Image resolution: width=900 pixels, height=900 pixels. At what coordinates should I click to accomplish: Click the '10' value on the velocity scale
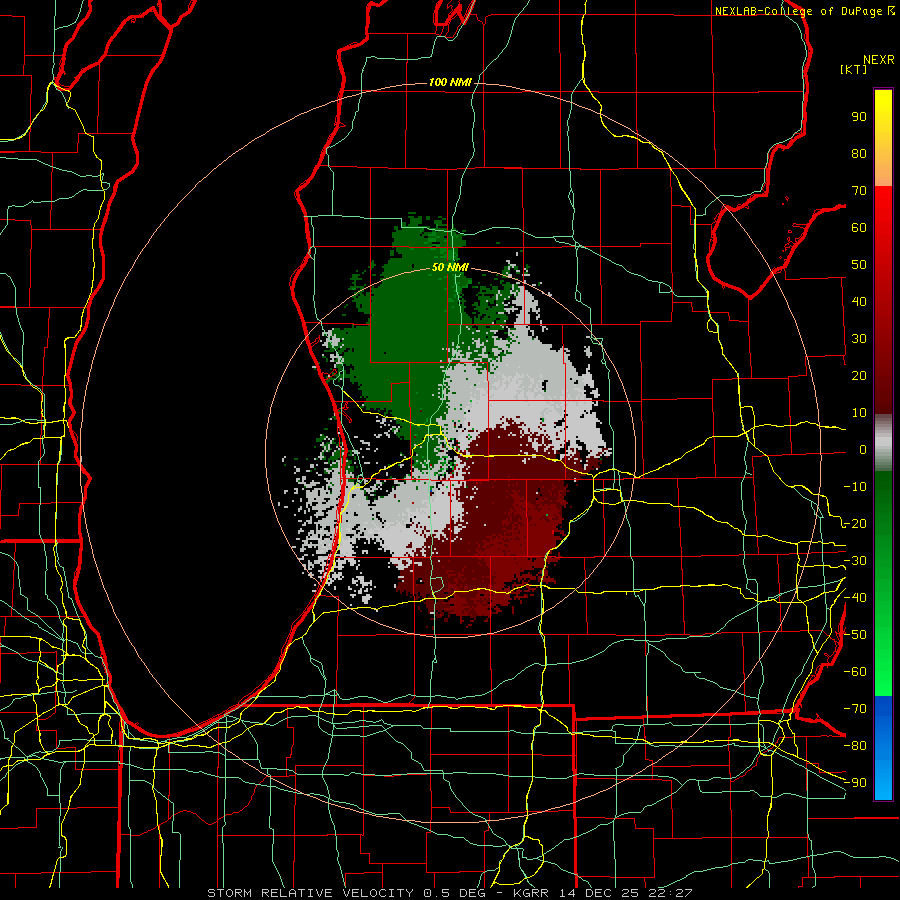pos(859,413)
